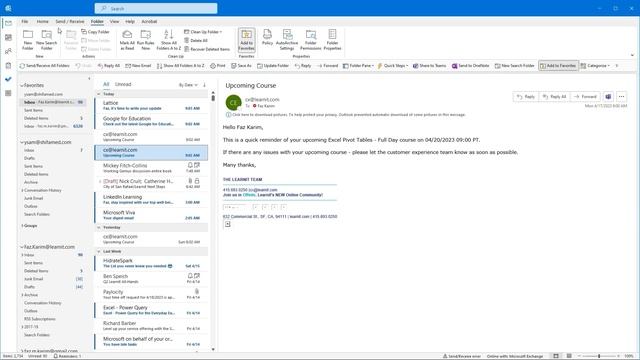Toggle Add to Favorites in the ribbon
This screenshot has height=360, width=640.
point(247,40)
